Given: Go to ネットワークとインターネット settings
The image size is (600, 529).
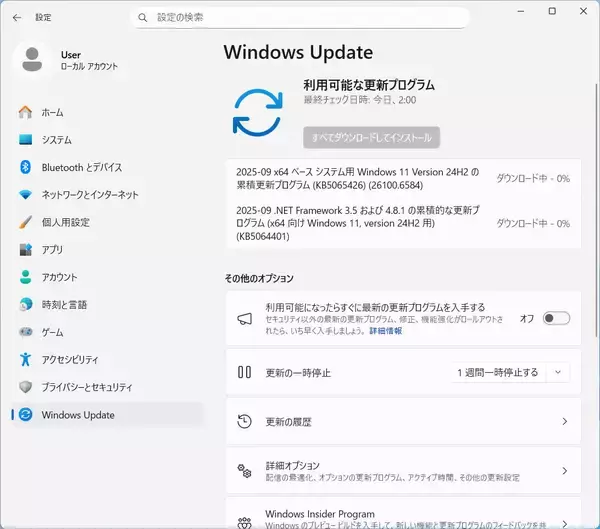Looking at the screenshot, I should click(90, 195).
